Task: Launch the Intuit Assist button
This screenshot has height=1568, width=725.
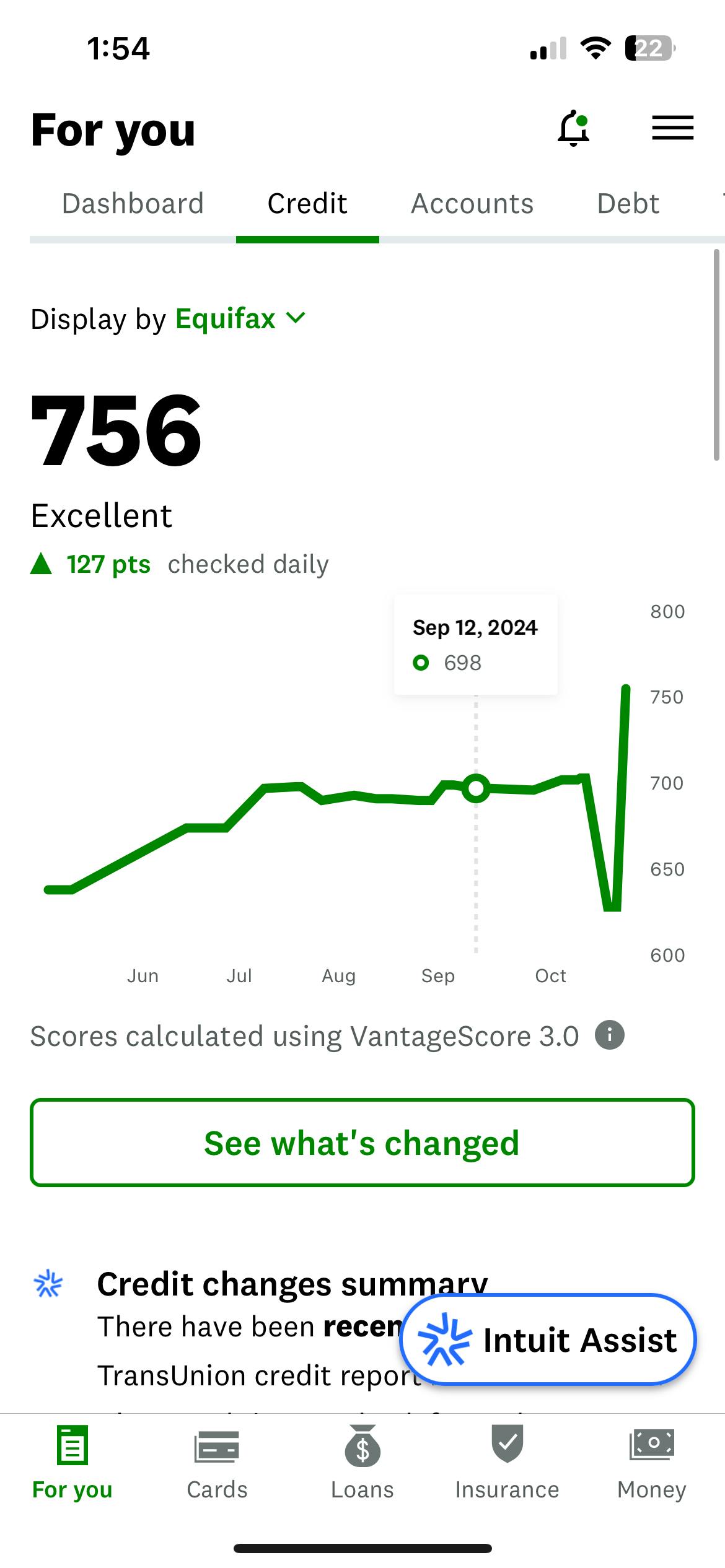Action: [x=548, y=1340]
